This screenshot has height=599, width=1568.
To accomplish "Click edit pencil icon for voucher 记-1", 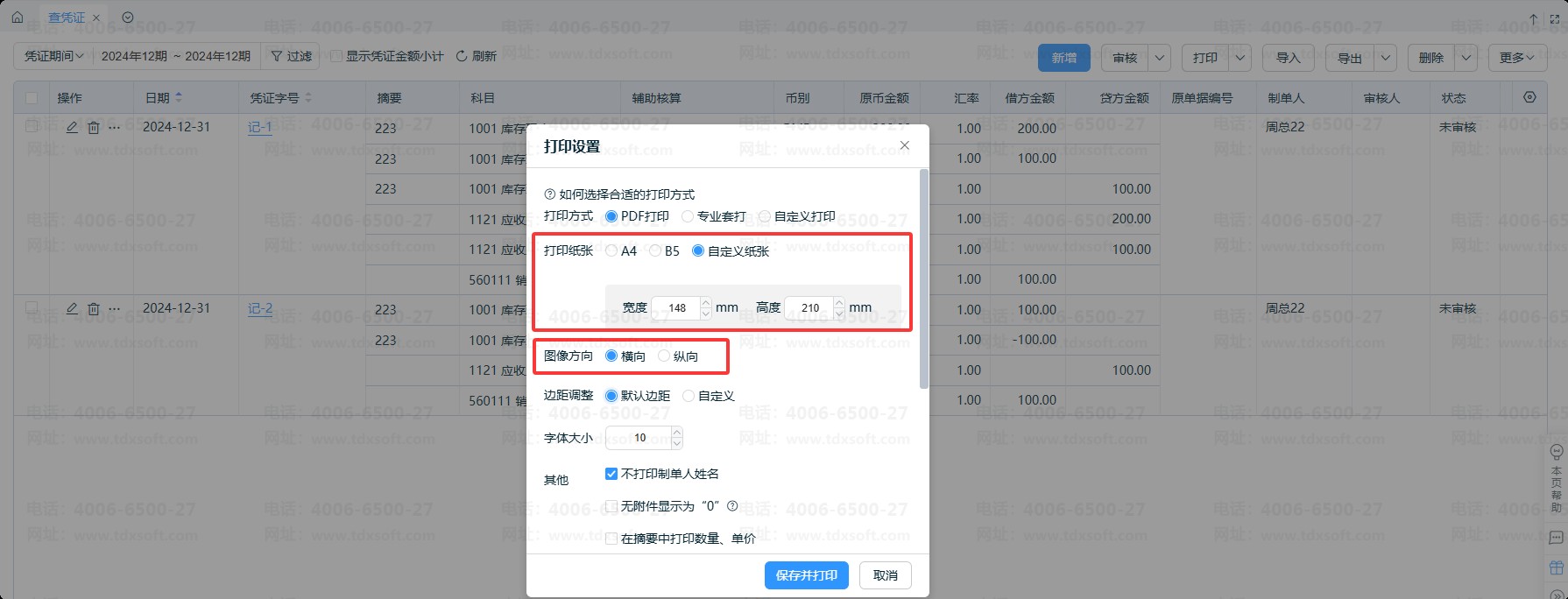I will (72, 127).
